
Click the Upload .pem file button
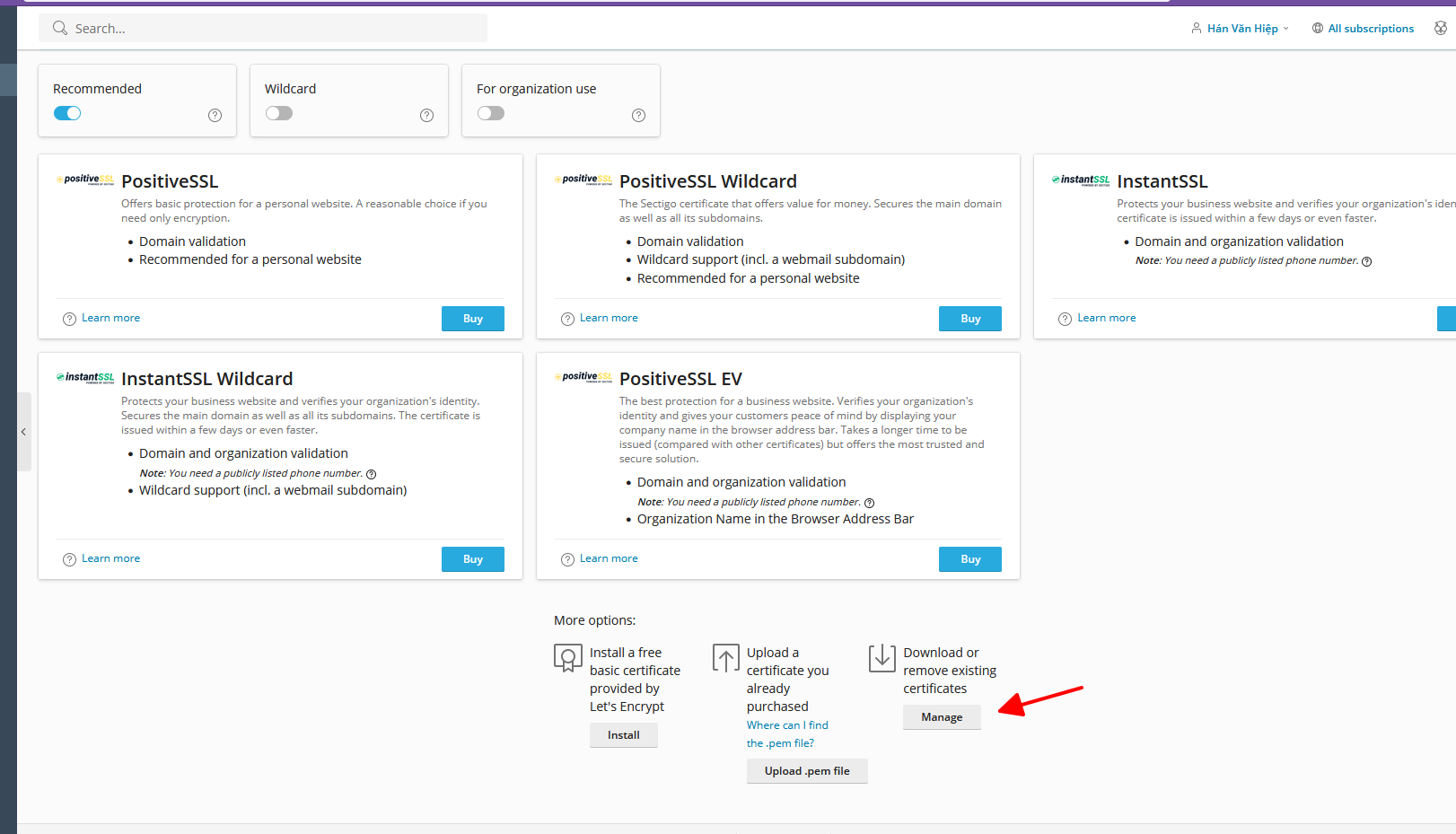coord(807,771)
